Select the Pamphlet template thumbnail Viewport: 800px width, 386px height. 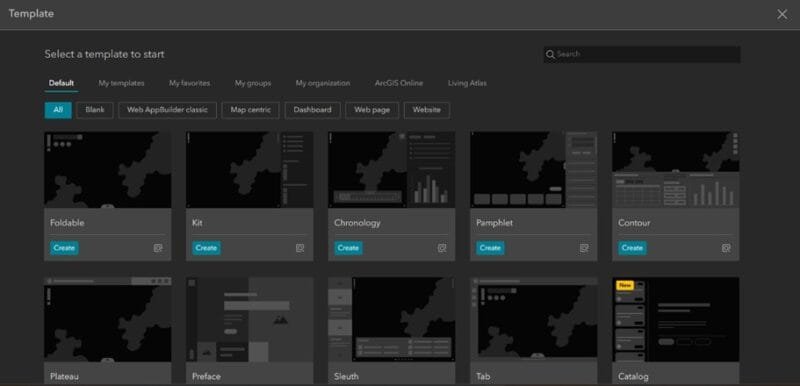(x=534, y=170)
